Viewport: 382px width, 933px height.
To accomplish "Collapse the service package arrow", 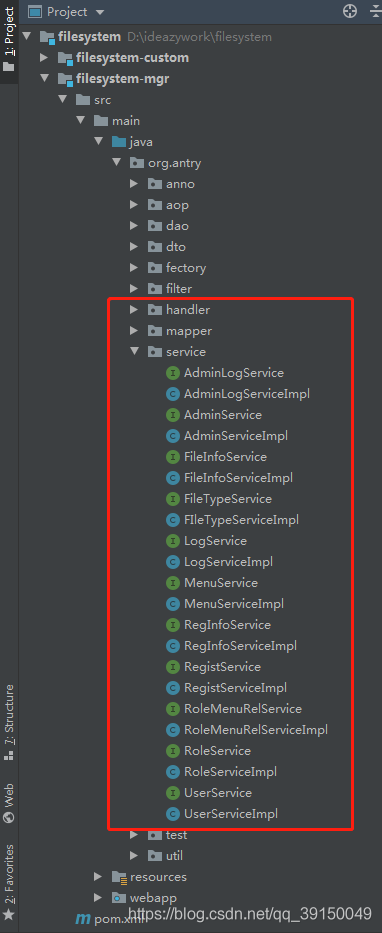I will click(x=134, y=352).
